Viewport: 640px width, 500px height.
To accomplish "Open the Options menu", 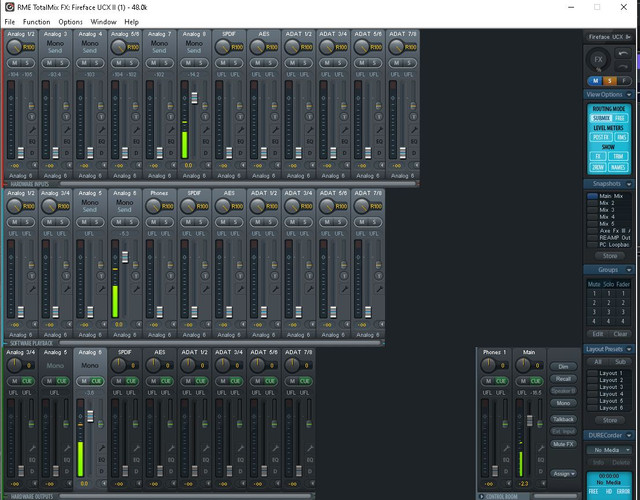I will click(x=71, y=22).
